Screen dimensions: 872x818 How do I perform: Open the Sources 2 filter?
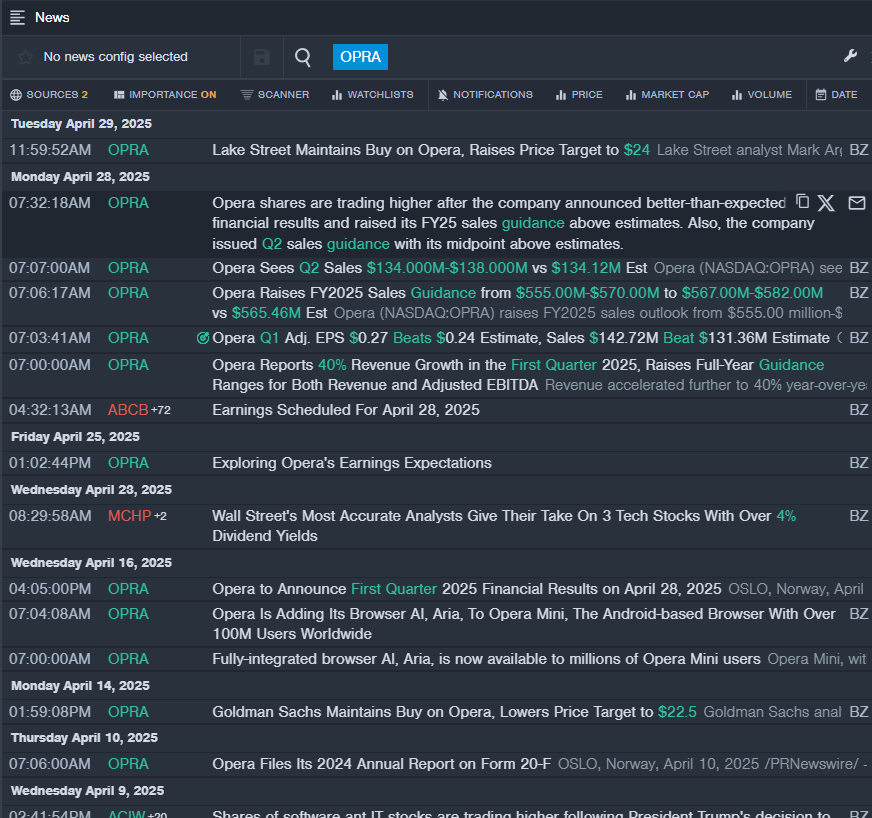coord(49,95)
